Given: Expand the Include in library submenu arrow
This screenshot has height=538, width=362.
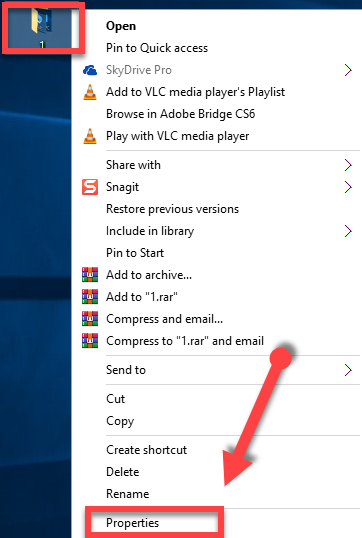Looking at the screenshot, I should [348, 231].
